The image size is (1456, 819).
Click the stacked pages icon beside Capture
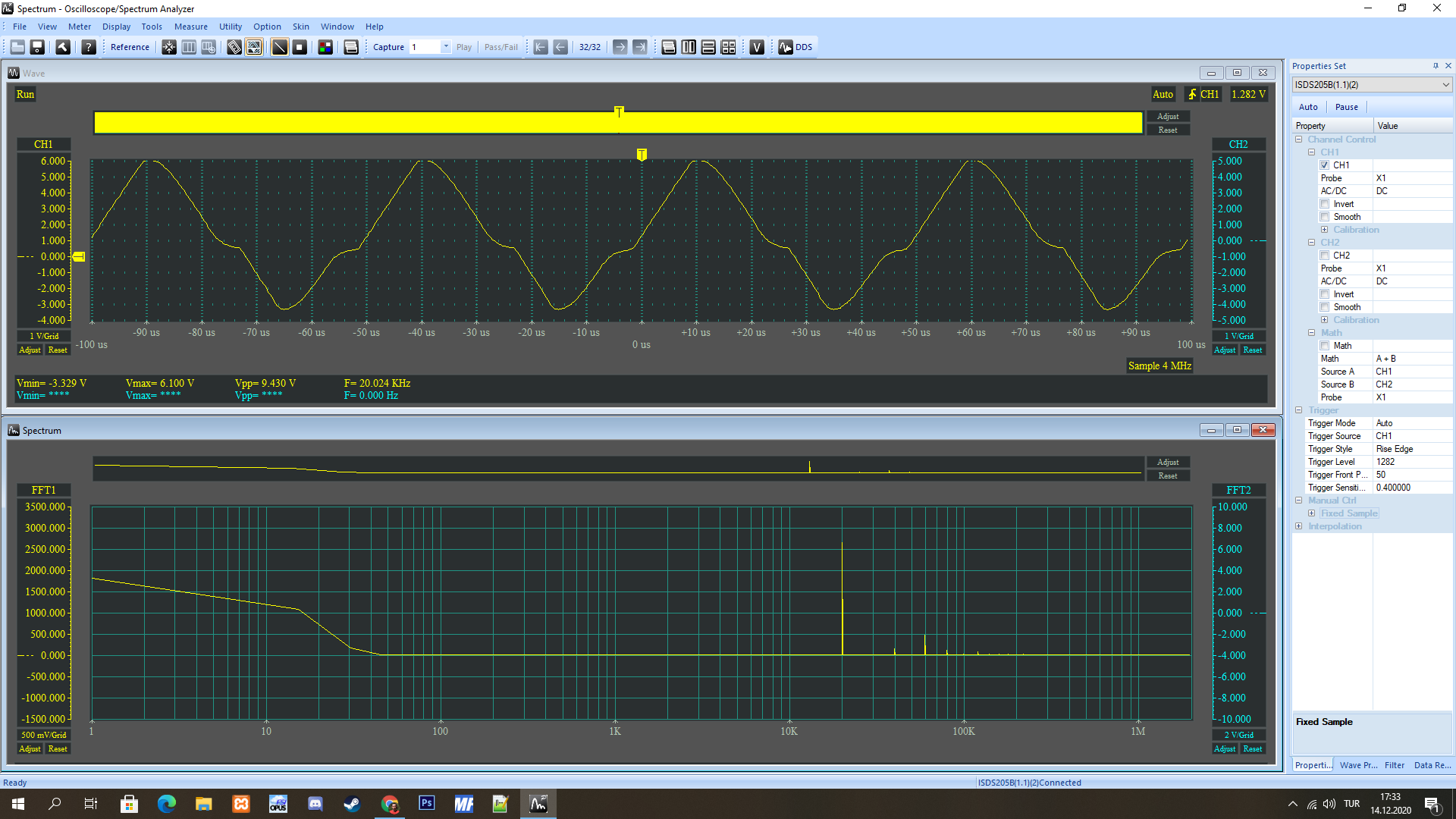tap(351, 47)
